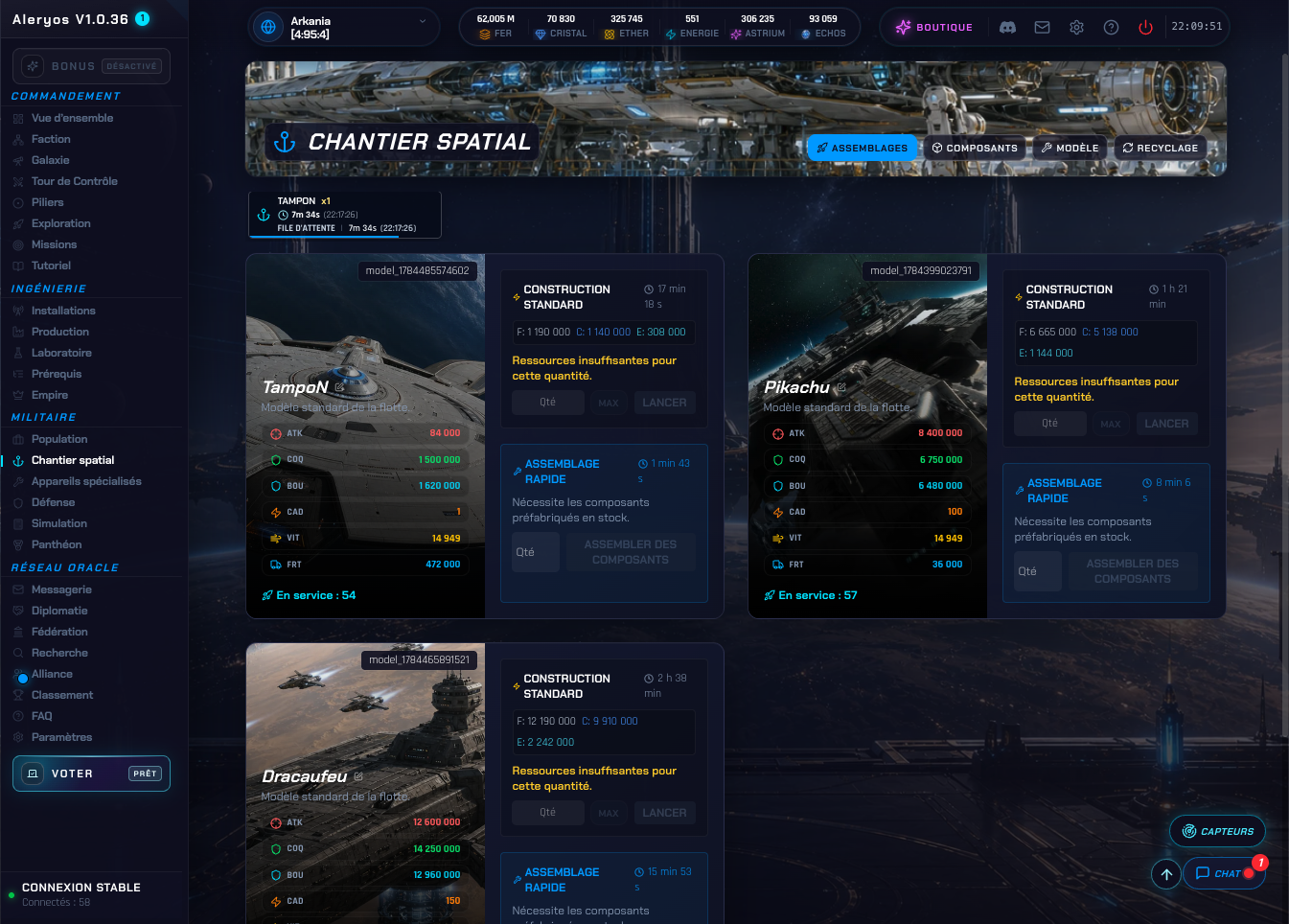Click the Tour de Contrôle sidebar icon
Viewport: 1289px width, 924px height.
coord(18,182)
